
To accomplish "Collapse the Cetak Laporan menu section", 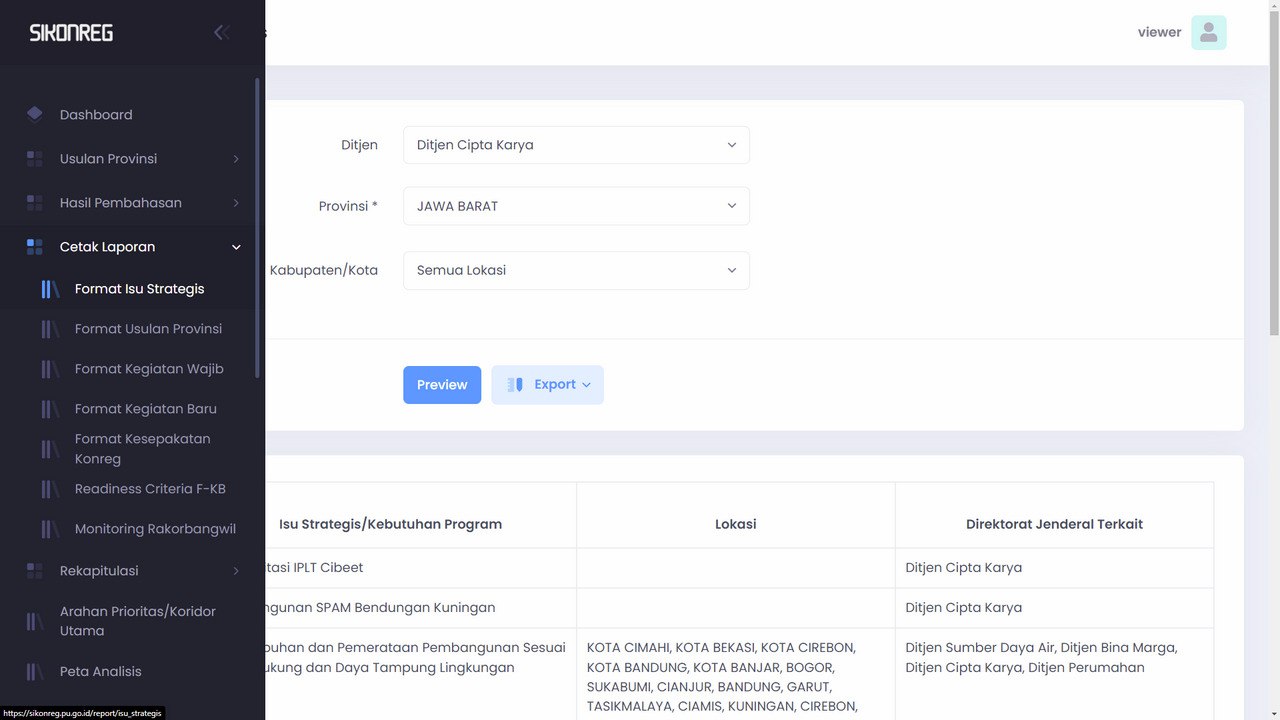I will (236, 247).
